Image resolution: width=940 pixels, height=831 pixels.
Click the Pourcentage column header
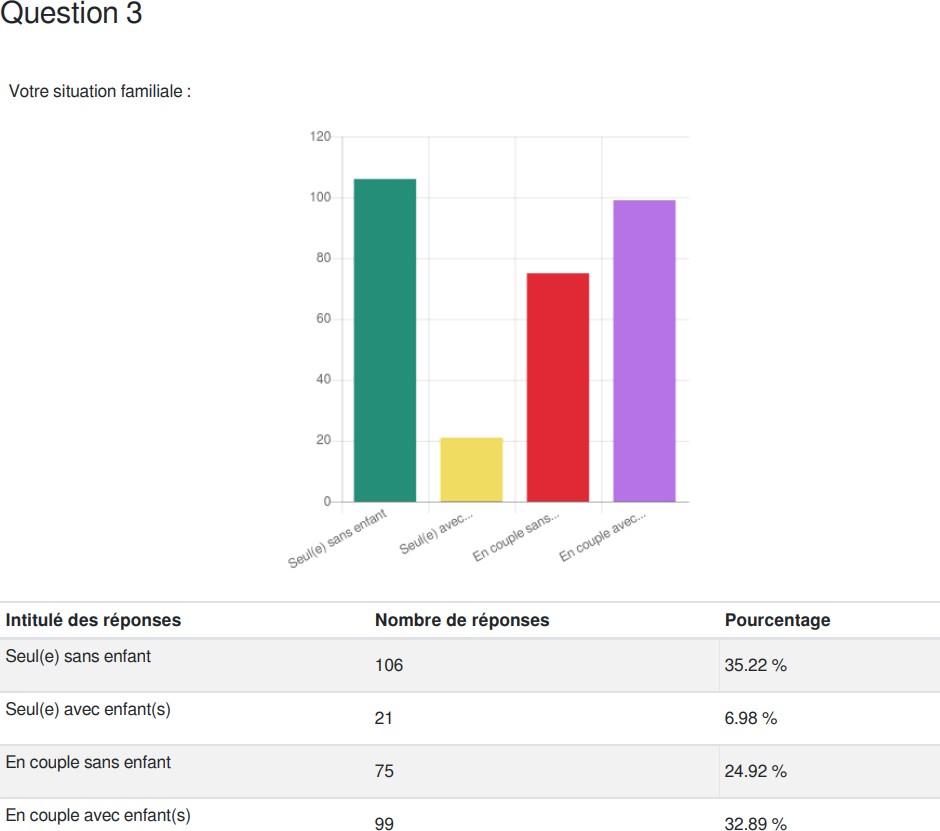coord(777,620)
